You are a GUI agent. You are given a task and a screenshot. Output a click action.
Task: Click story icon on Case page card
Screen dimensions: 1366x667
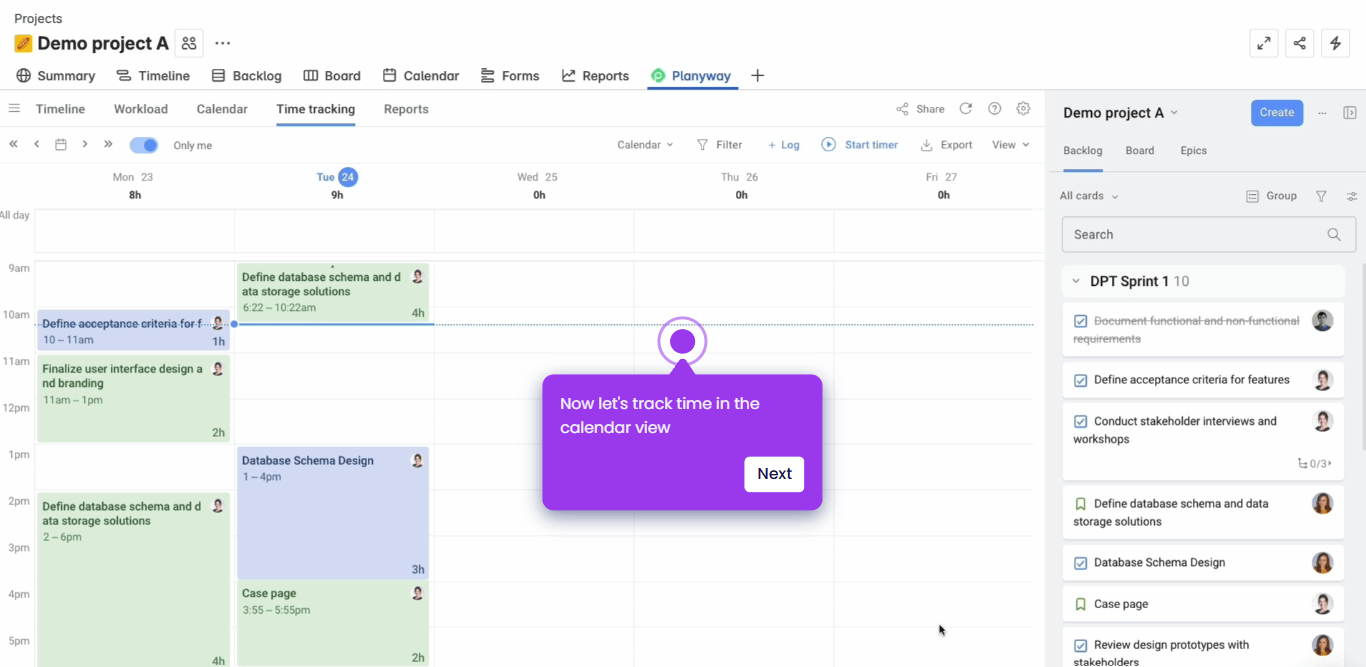pyautogui.click(x=1080, y=604)
